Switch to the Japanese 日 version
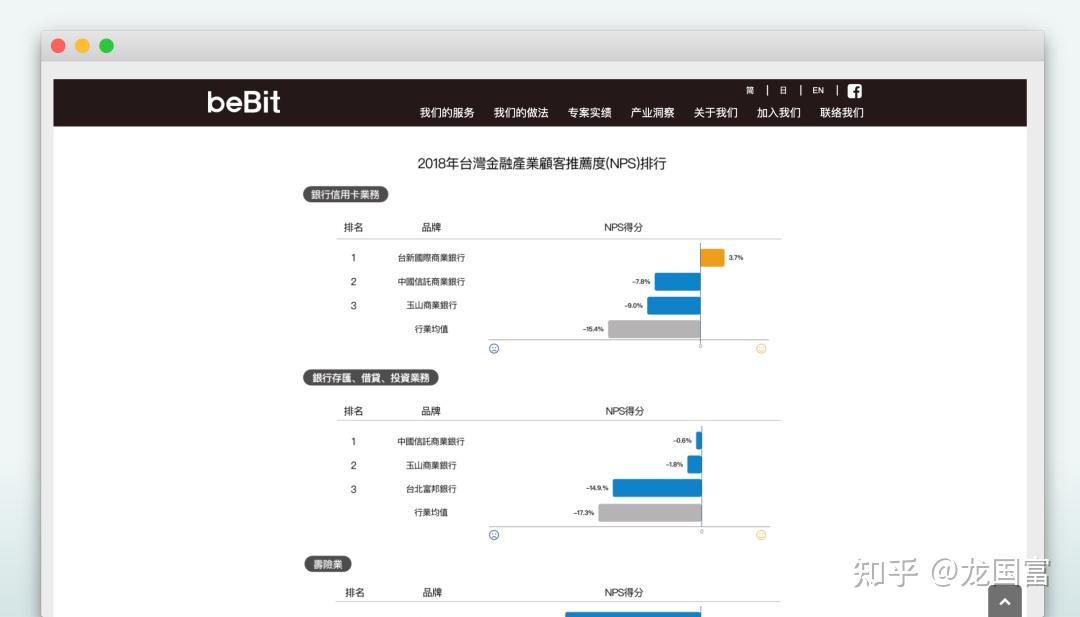The width and height of the screenshot is (1080, 617). [783, 90]
